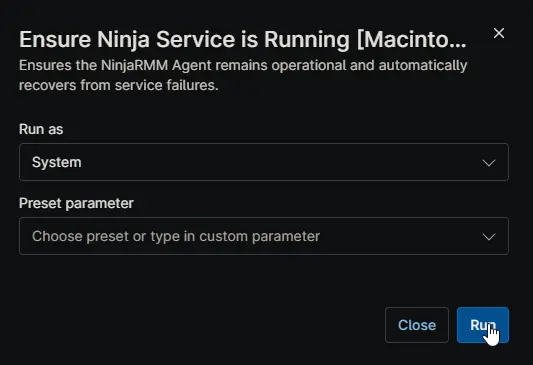Viewport: 533px width, 365px height.
Task: Click the 'Choose preset or type' placeholder
Action: click(x=176, y=236)
